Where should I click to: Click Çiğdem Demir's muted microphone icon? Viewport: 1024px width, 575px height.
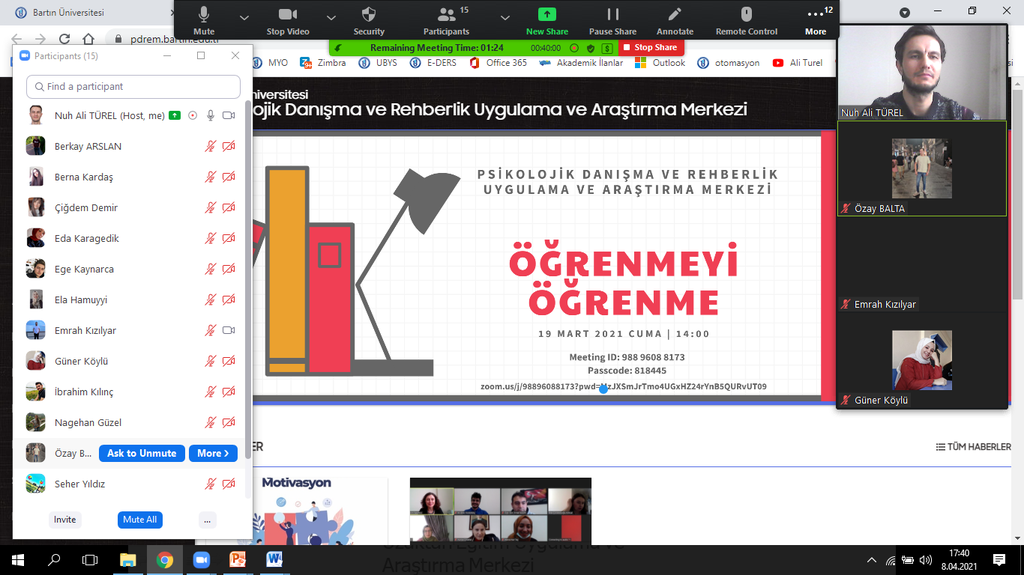tap(210, 208)
